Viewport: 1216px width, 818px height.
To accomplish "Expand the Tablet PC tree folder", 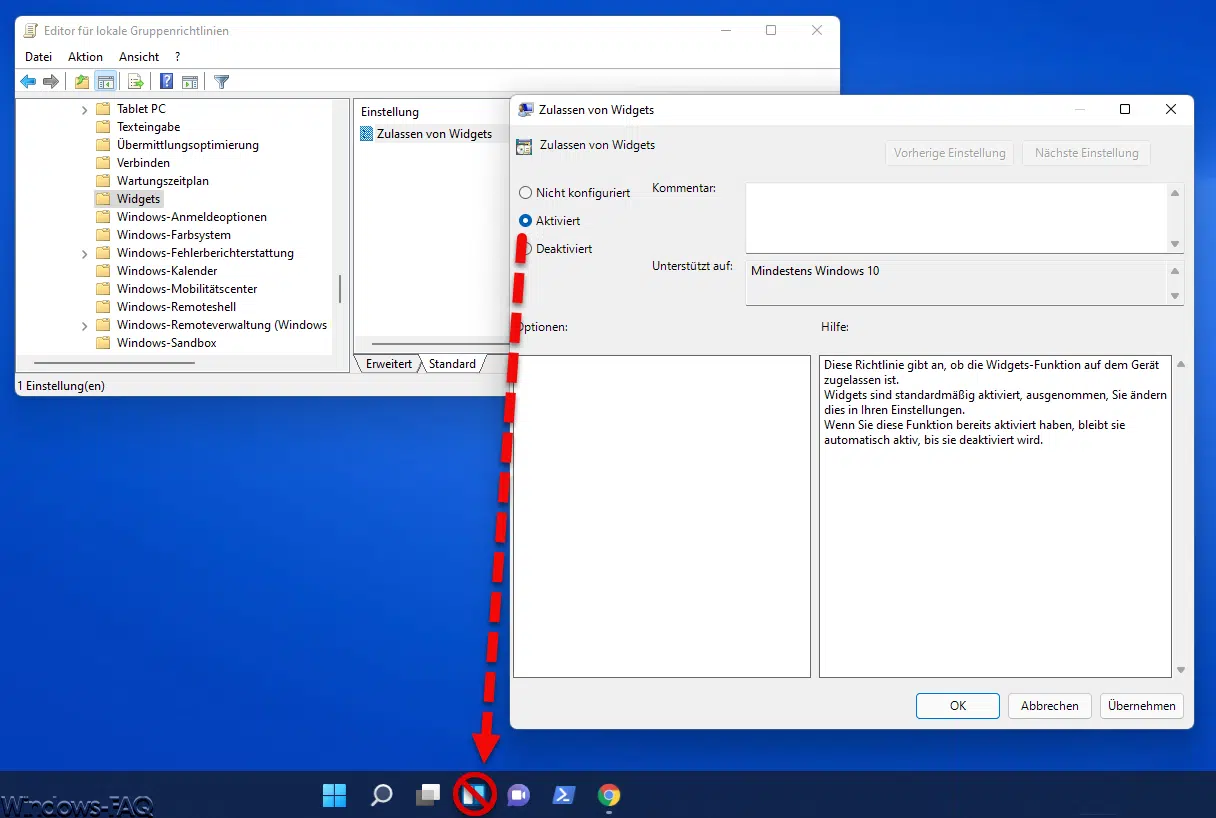I will click(x=85, y=109).
